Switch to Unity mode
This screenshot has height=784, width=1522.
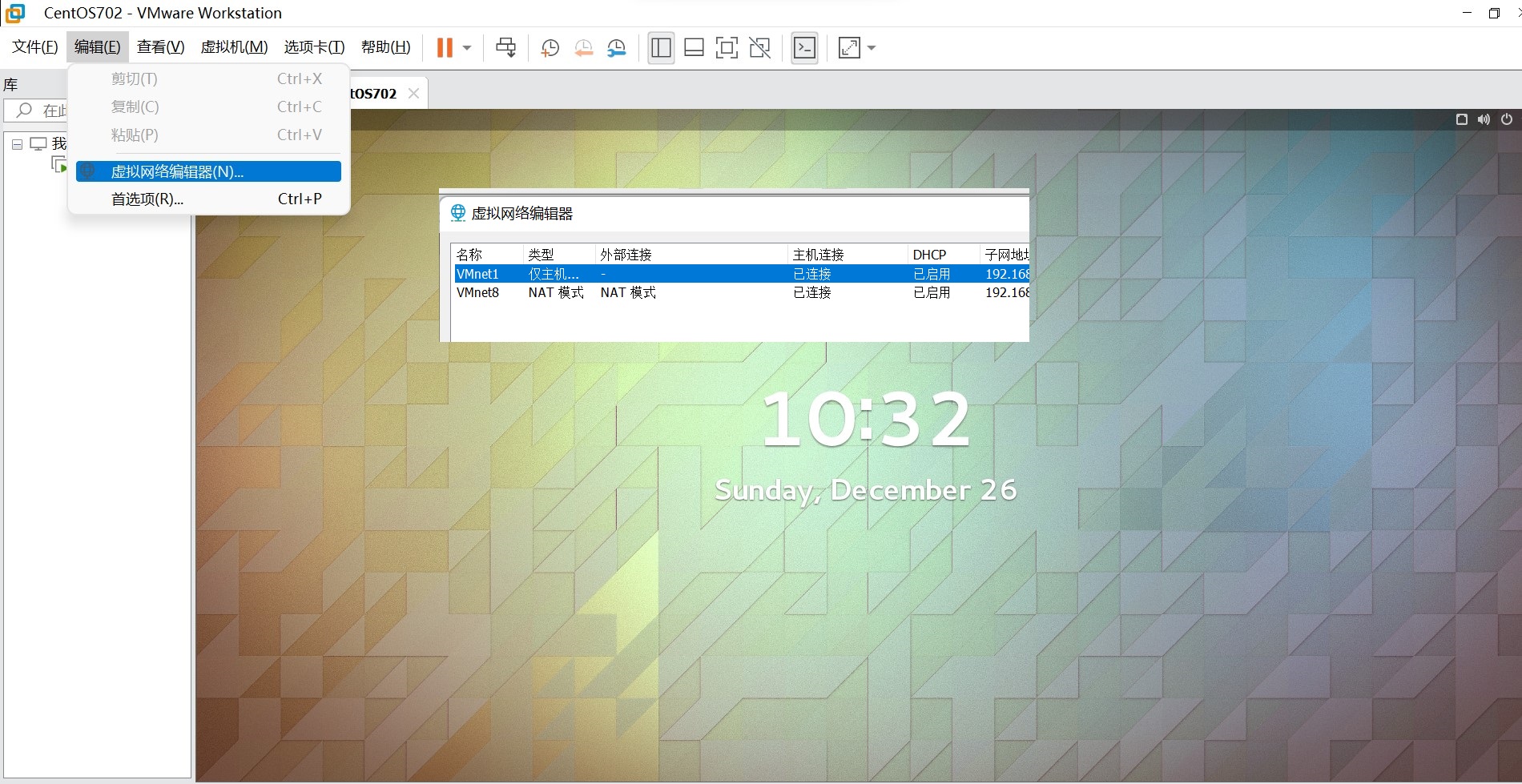tap(759, 48)
